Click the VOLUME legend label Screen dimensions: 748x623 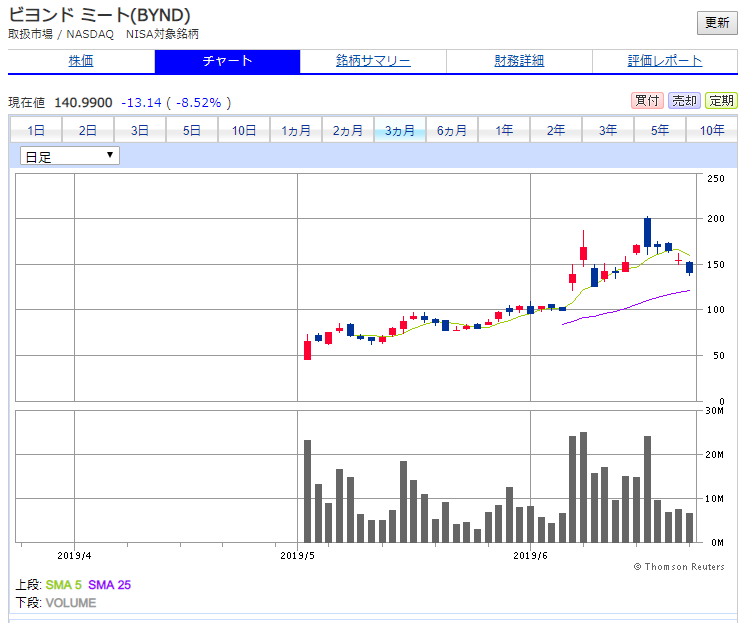[71, 603]
